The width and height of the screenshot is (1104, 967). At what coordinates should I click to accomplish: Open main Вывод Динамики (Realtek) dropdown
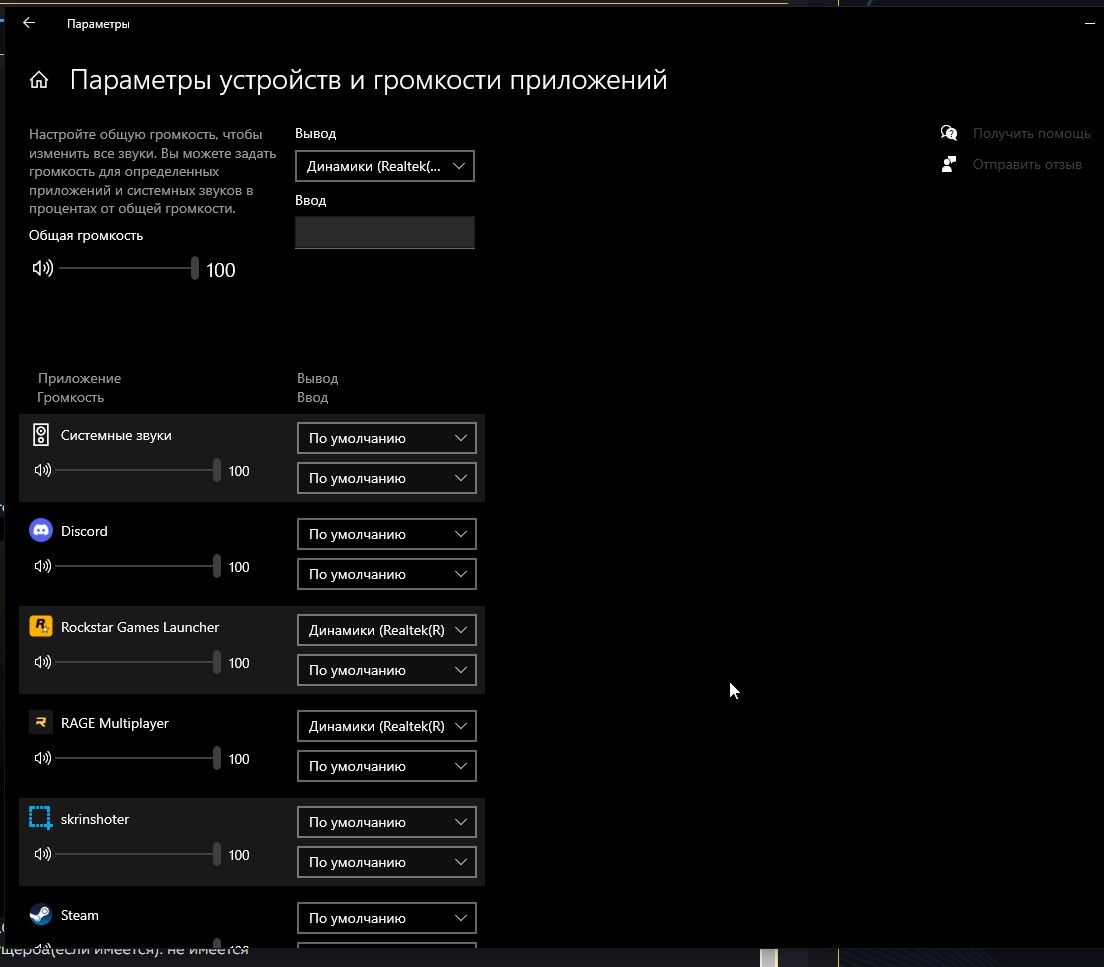tap(384, 166)
